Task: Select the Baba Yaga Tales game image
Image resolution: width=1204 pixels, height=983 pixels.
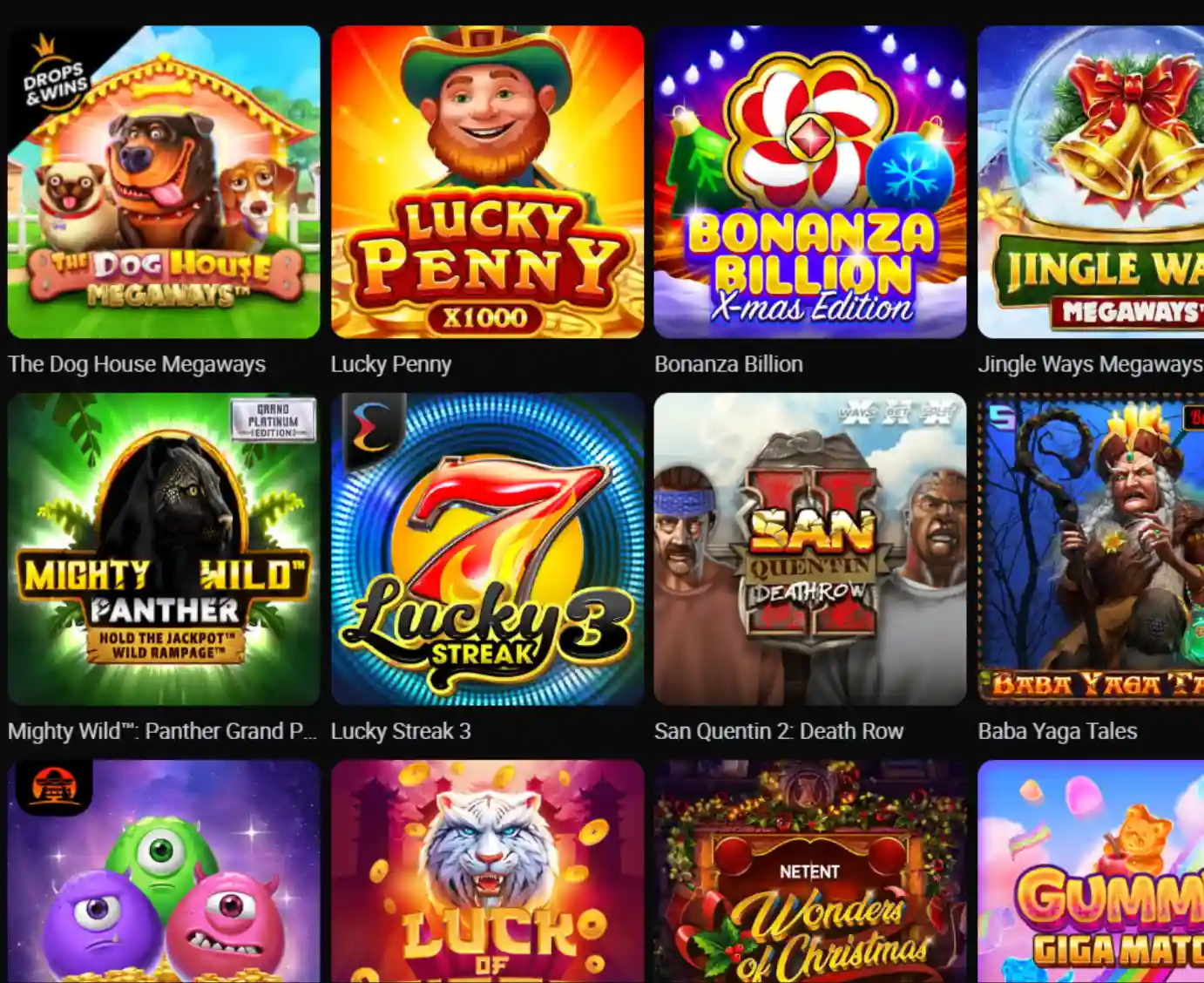Action: click(x=1091, y=549)
